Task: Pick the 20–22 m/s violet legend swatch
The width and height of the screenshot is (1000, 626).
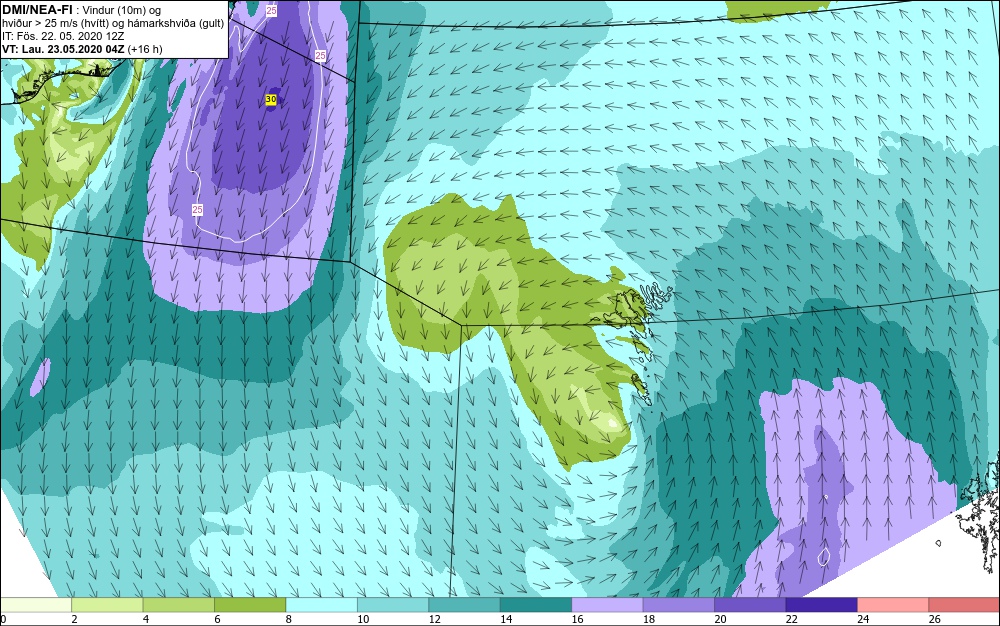Action: (750, 605)
